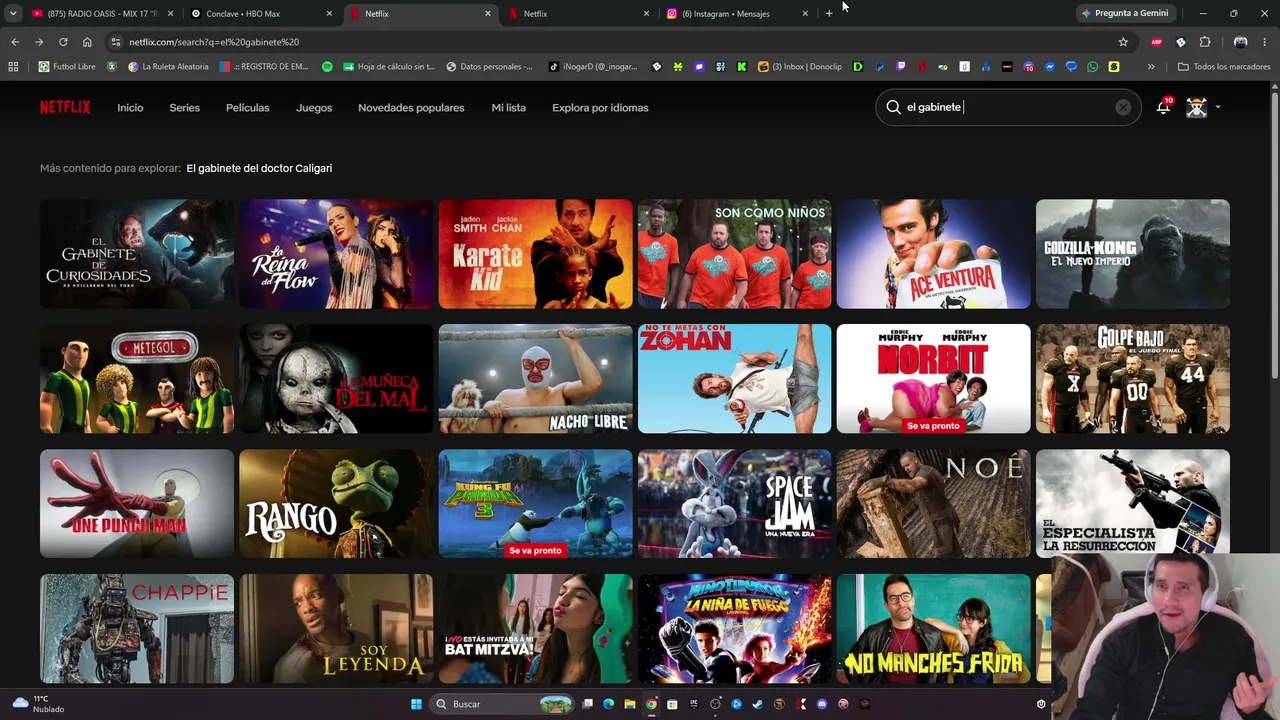
Task: Open the Noé thumbnail
Action: (933, 504)
